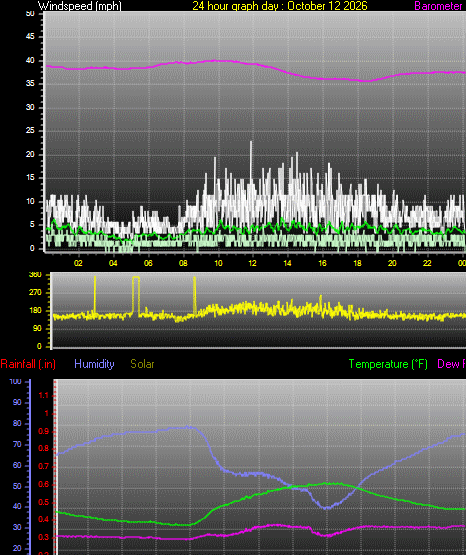Click the 35 mph windspeed axis label
This screenshot has width=466, height=555.
30,84
